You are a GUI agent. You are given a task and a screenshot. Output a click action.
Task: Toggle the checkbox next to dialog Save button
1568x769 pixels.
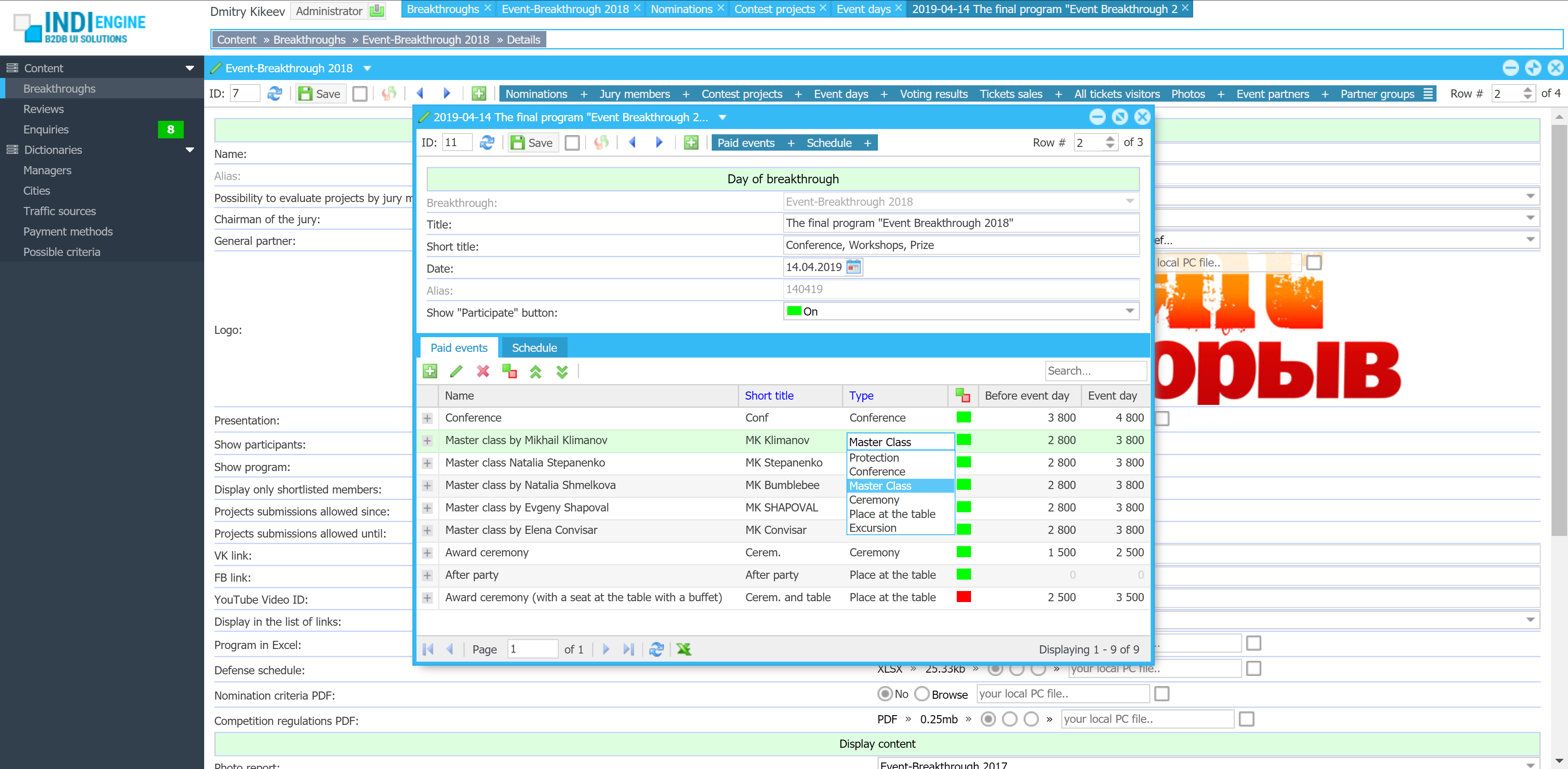572,143
